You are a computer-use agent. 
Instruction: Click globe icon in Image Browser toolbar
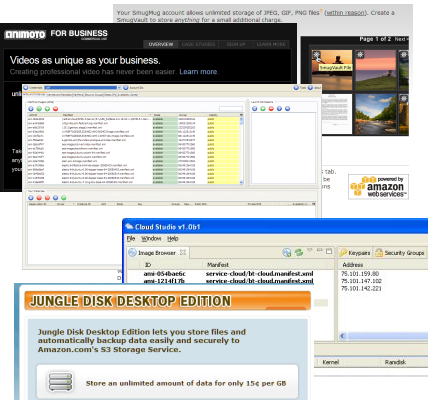coord(287,253)
